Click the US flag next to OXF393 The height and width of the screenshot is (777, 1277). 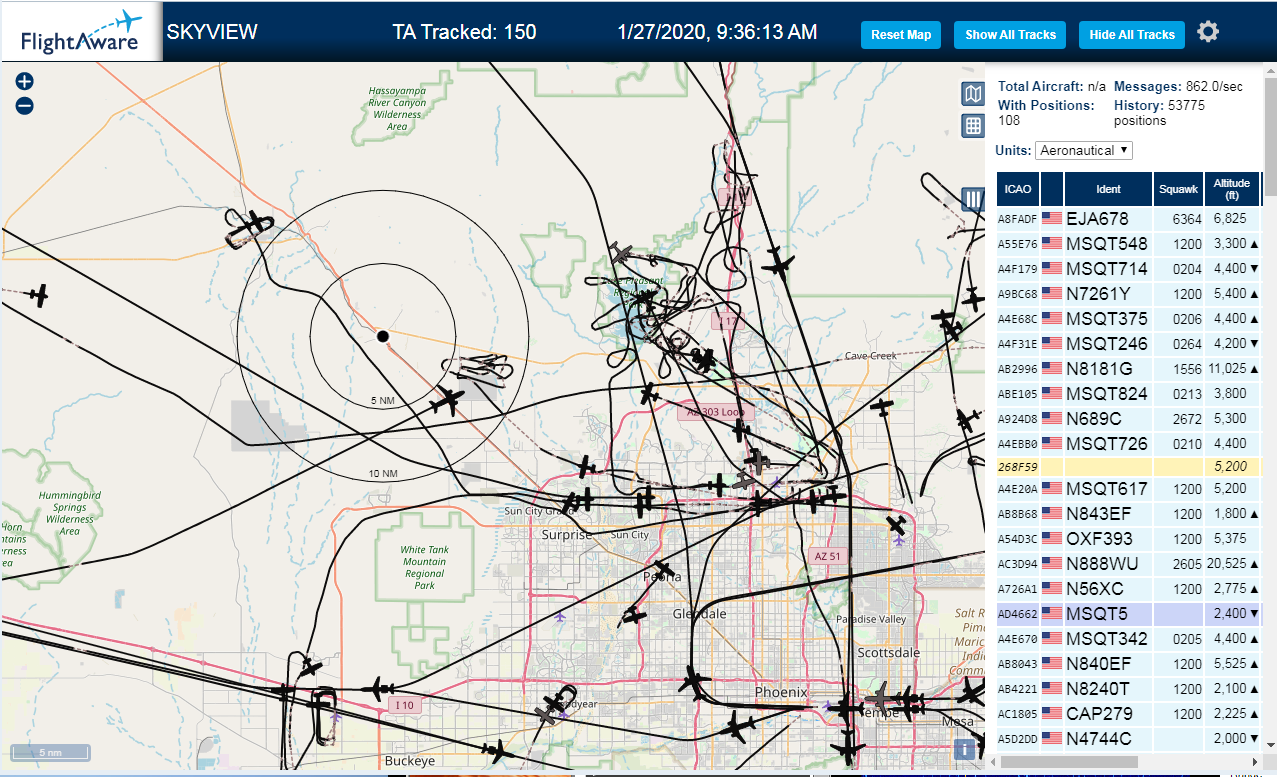[x=1052, y=539]
